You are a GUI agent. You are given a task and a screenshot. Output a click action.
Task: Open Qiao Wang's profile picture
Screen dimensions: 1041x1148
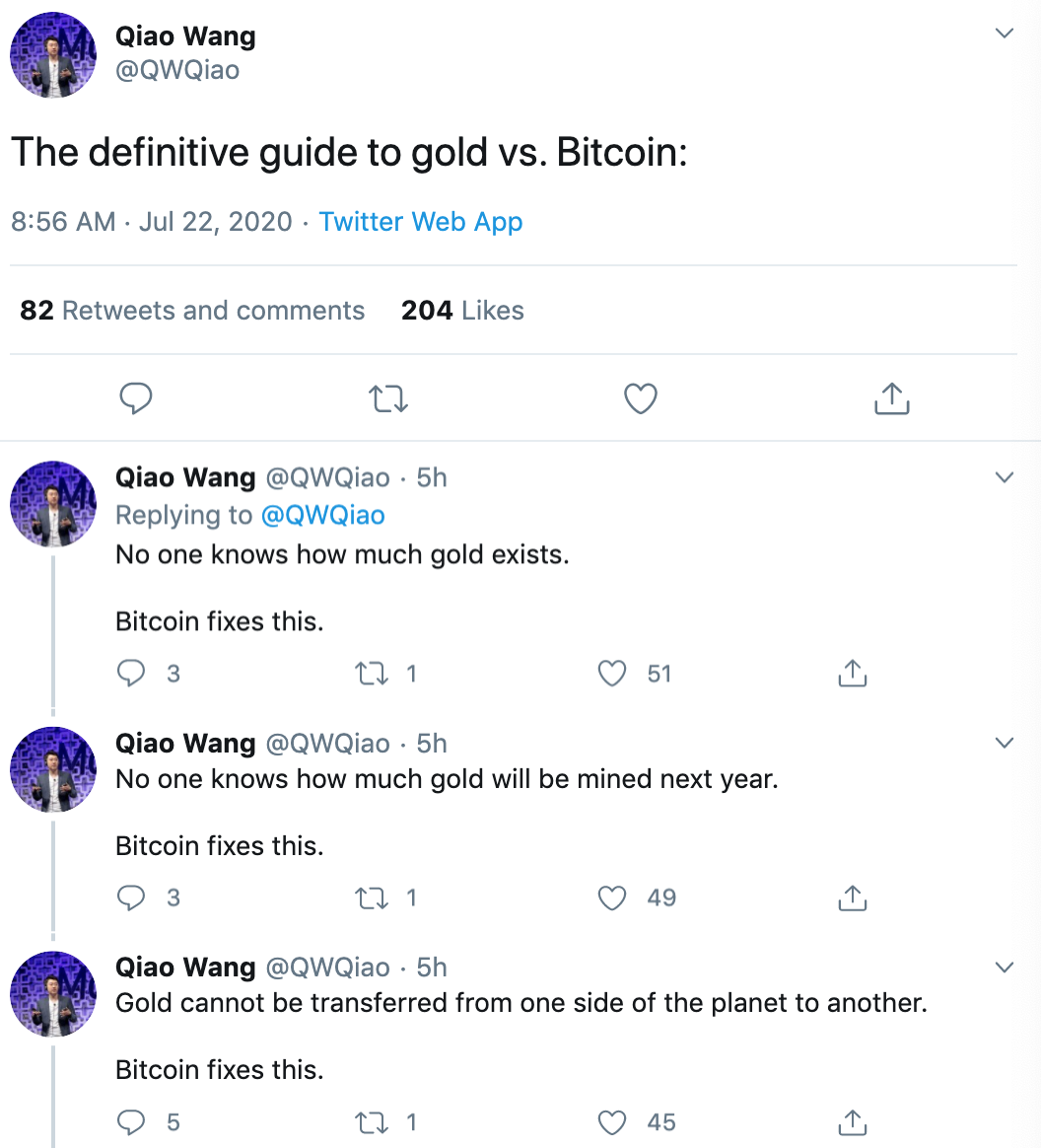tap(52, 55)
